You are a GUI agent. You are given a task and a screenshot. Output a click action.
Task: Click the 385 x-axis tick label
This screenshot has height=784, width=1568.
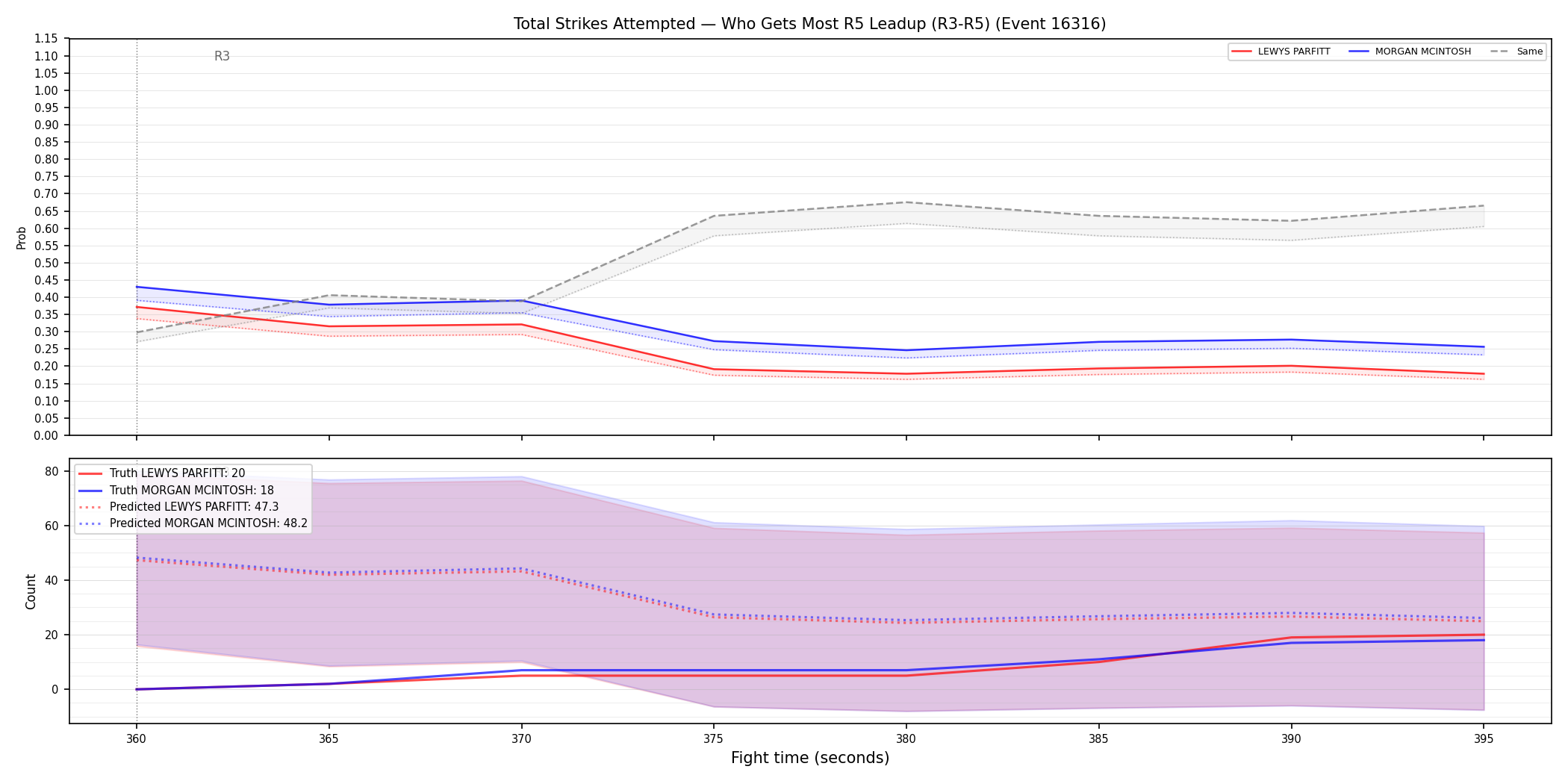point(1098,738)
